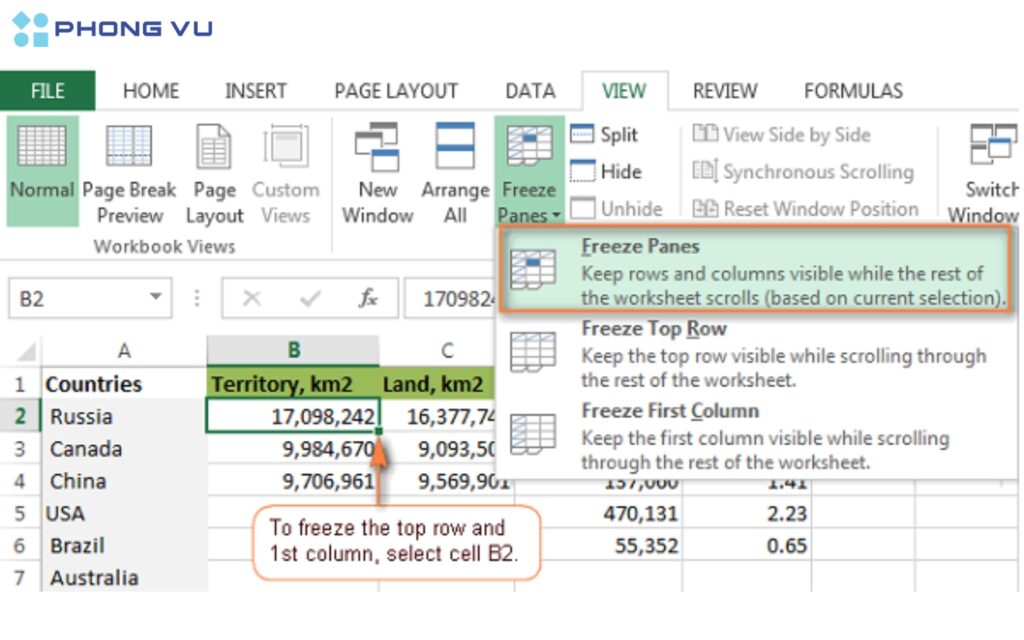Screen dimensions: 1024x640
Task: Select the Brazil cell
Action: click(124, 545)
